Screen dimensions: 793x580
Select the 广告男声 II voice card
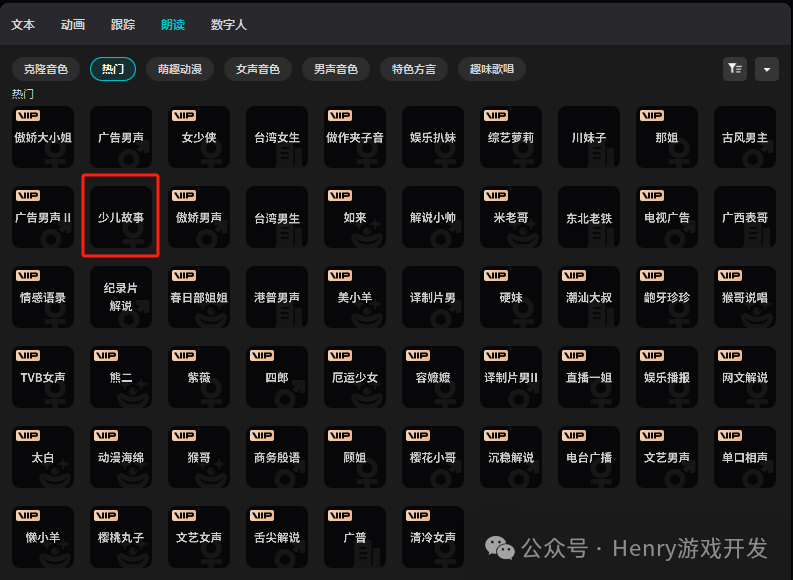(x=43, y=217)
